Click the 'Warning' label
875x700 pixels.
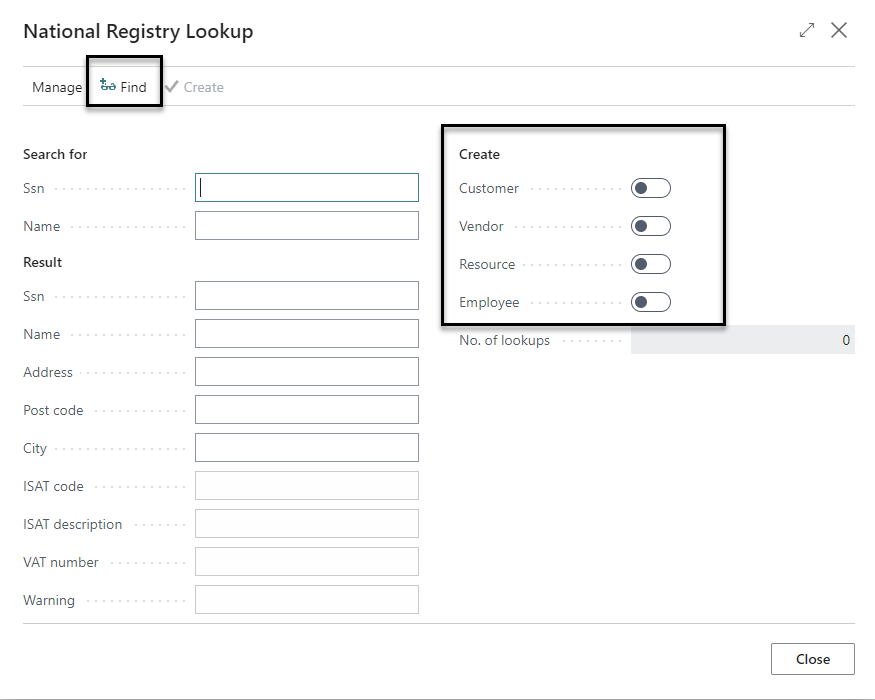click(49, 601)
